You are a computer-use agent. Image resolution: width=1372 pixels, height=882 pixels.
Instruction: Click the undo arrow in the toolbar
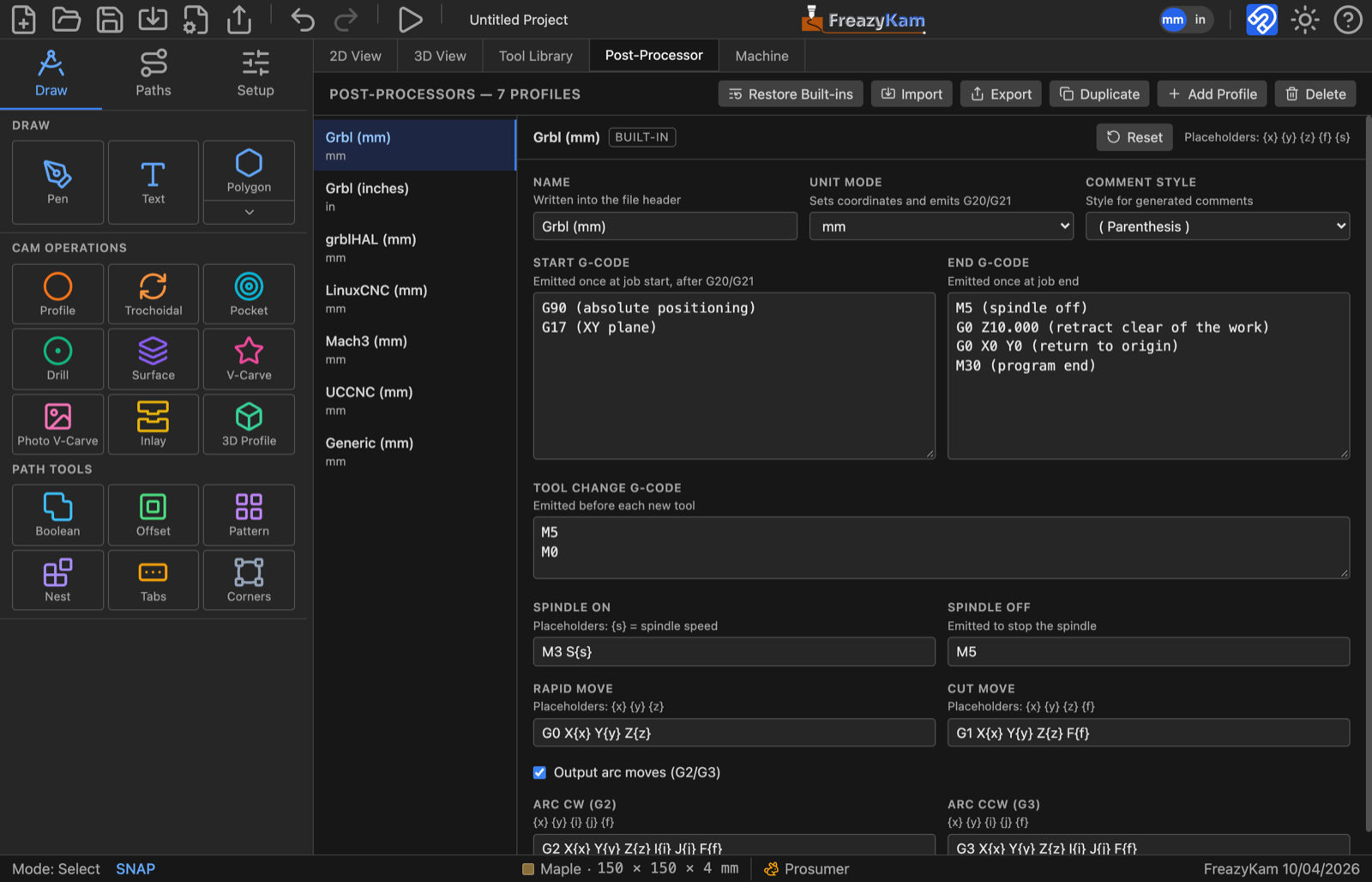(x=303, y=20)
